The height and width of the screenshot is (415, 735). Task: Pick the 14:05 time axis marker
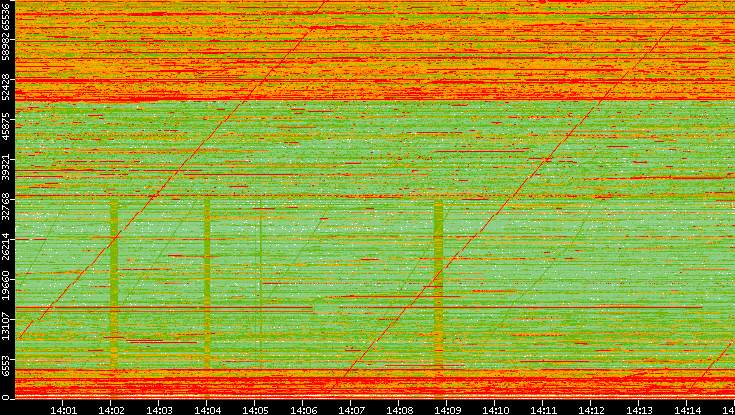pos(256,409)
